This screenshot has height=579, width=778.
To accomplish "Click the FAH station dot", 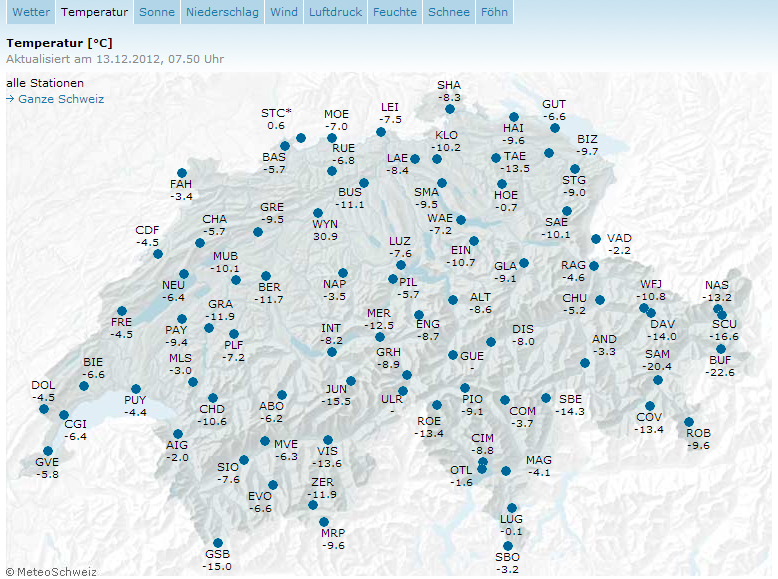I will pyautogui.click(x=182, y=173).
